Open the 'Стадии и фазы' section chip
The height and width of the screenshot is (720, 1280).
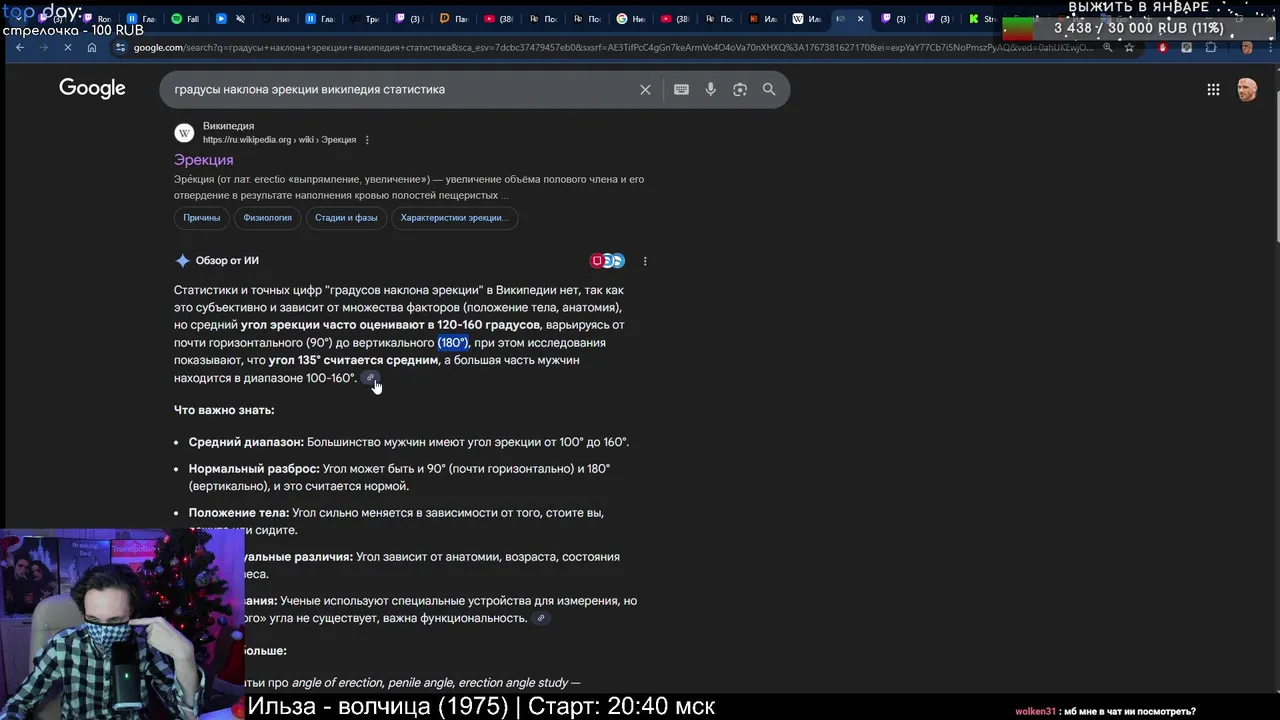pyautogui.click(x=346, y=218)
